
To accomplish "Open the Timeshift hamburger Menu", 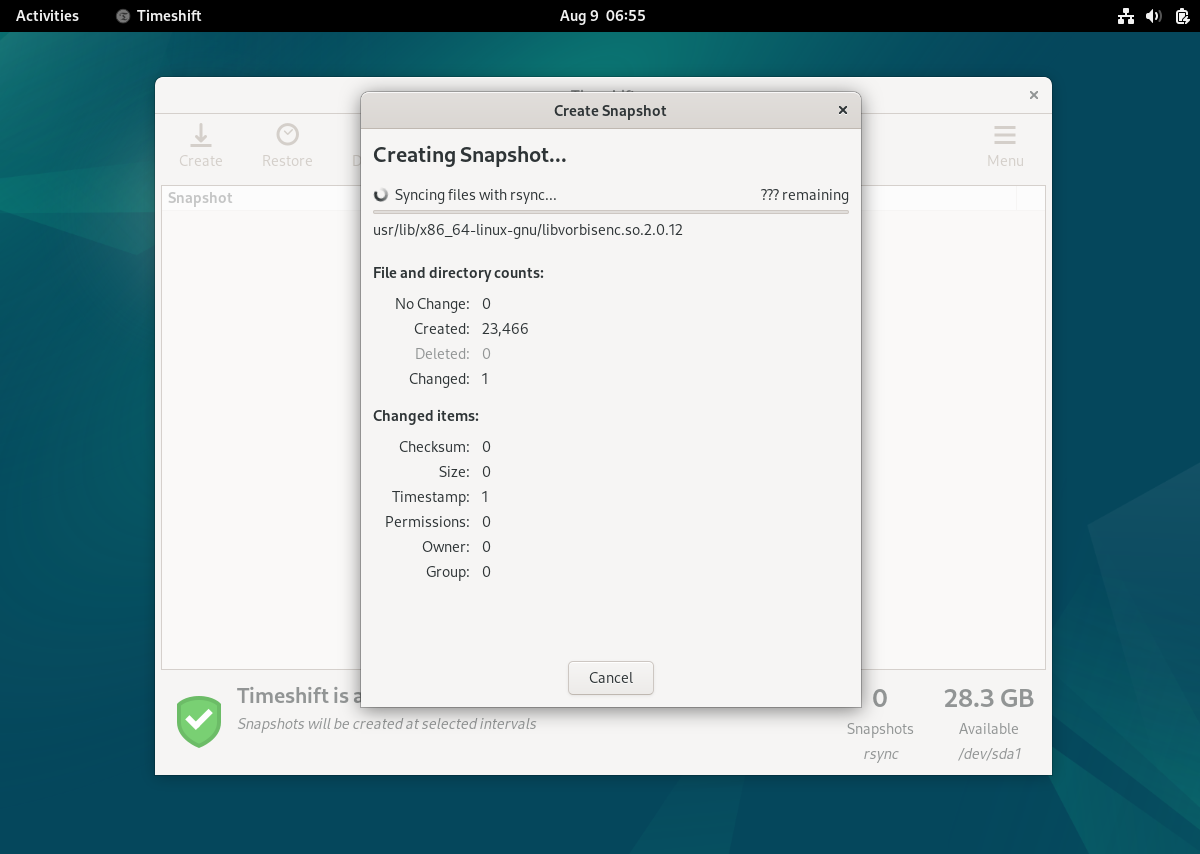I will click(1005, 145).
